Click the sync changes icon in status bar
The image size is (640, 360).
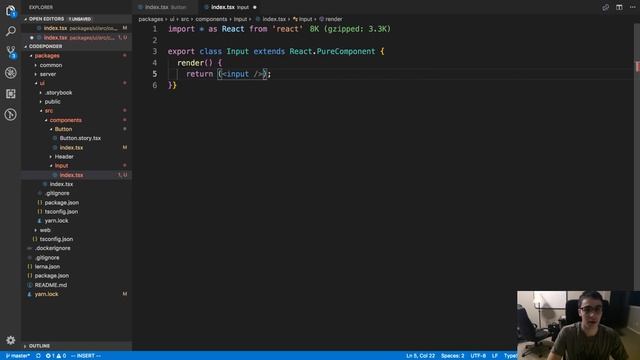(x=38, y=356)
